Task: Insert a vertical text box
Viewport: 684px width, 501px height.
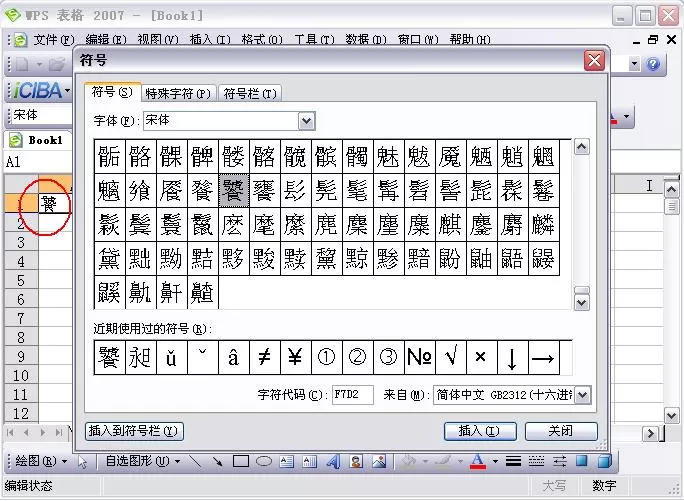Action: 310,461
